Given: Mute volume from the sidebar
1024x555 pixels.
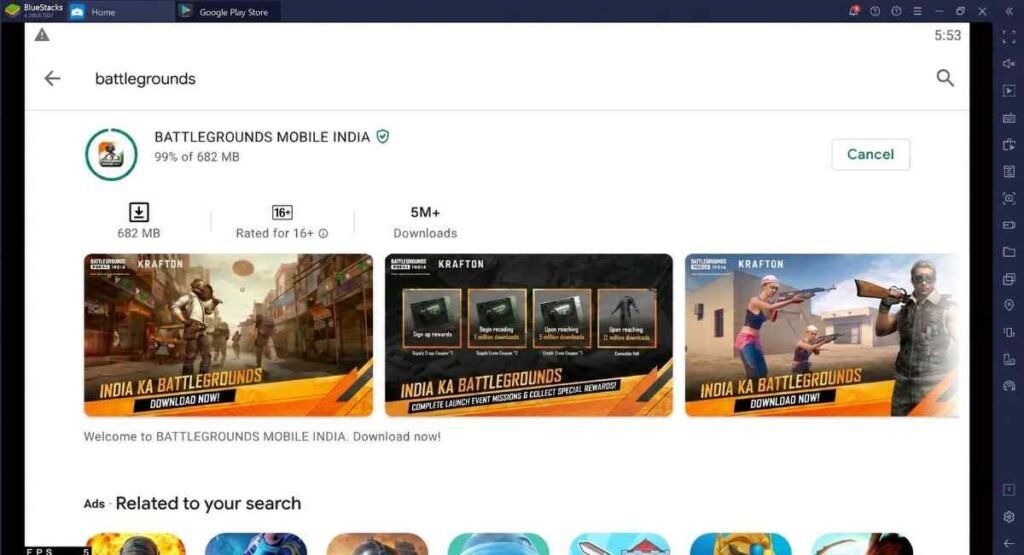Looking at the screenshot, I should point(1009,63).
